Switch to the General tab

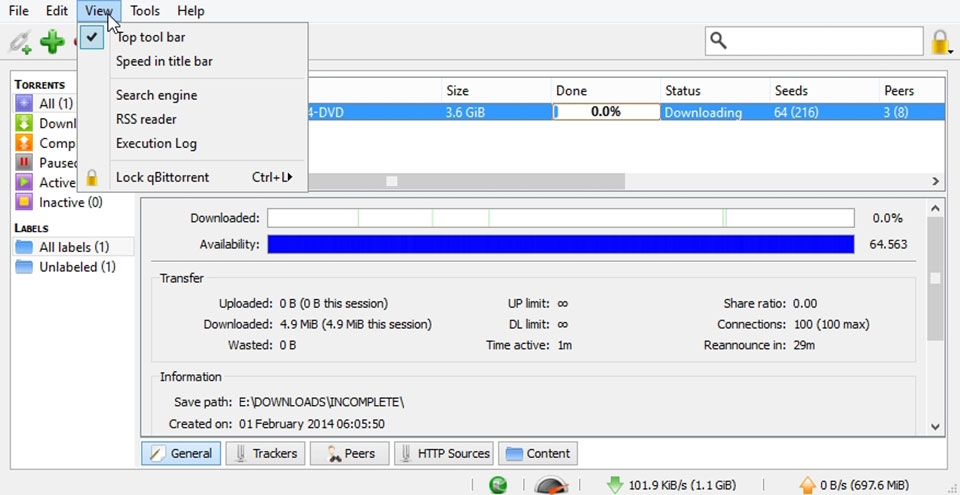pyautogui.click(x=181, y=453)
